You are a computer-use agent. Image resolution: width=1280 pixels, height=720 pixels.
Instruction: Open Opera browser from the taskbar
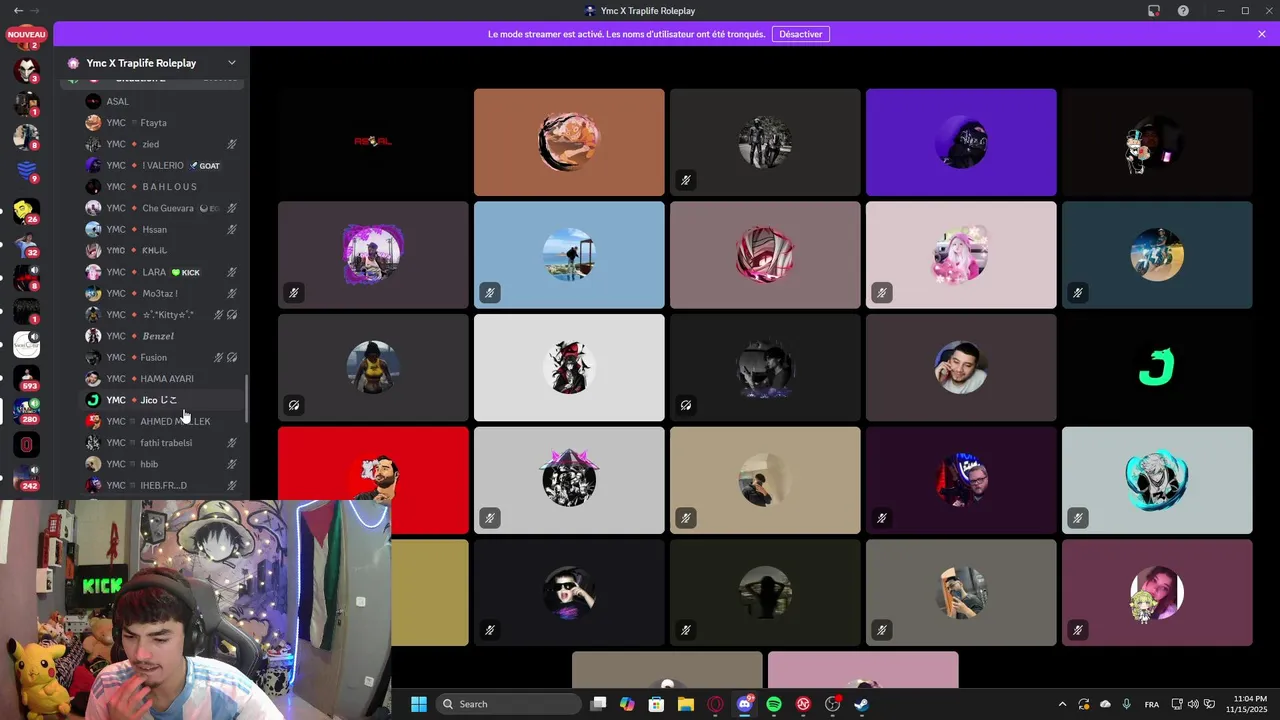[x=715, y=704]
